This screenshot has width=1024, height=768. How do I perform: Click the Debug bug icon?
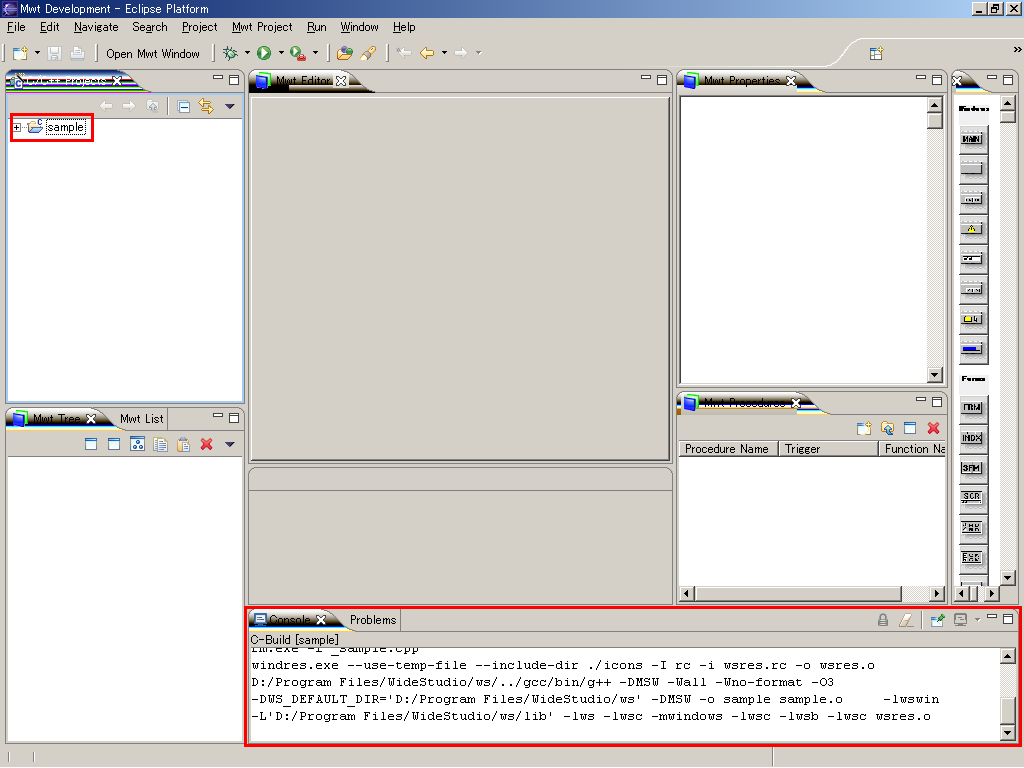[x=230, y=53]
